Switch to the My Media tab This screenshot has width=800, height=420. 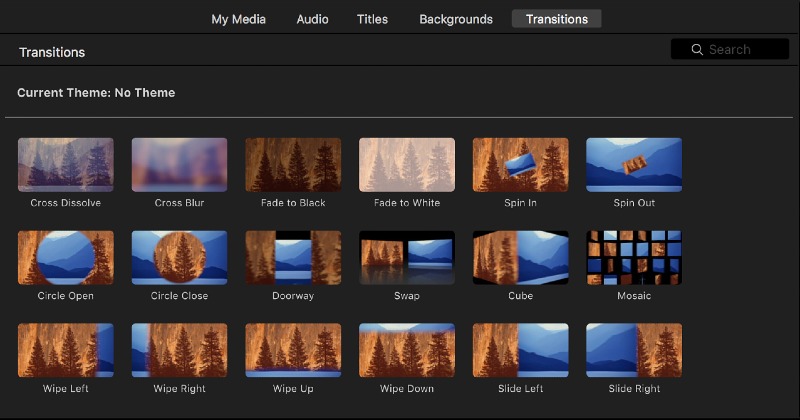[x=239, y=19]
